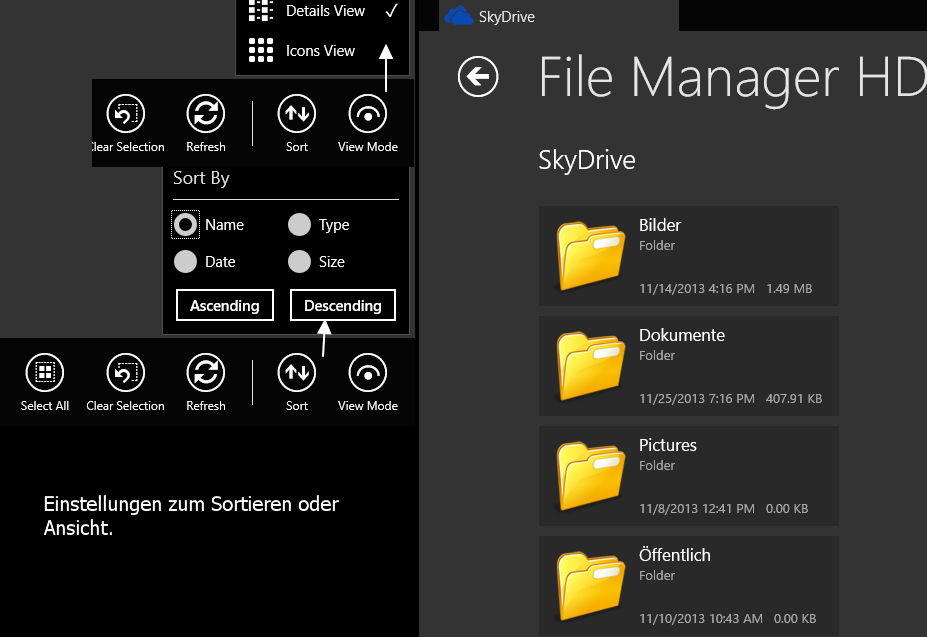
Task: Select the Date sort radio button
Action: [186, 261]
